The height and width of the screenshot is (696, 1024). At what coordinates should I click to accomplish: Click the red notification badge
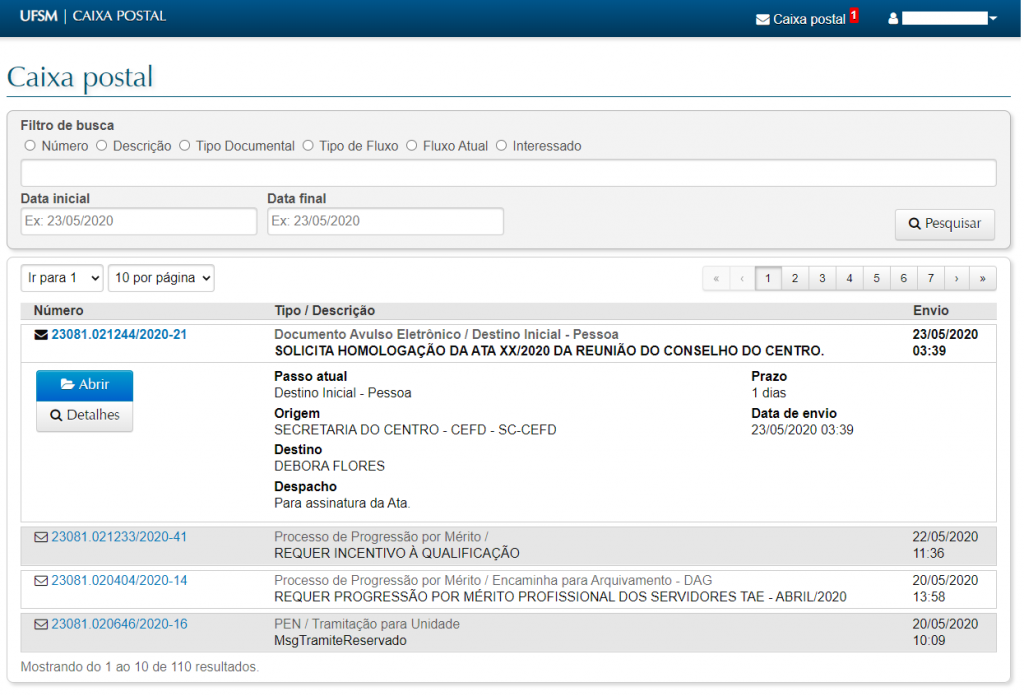click(x=854, y=15)
